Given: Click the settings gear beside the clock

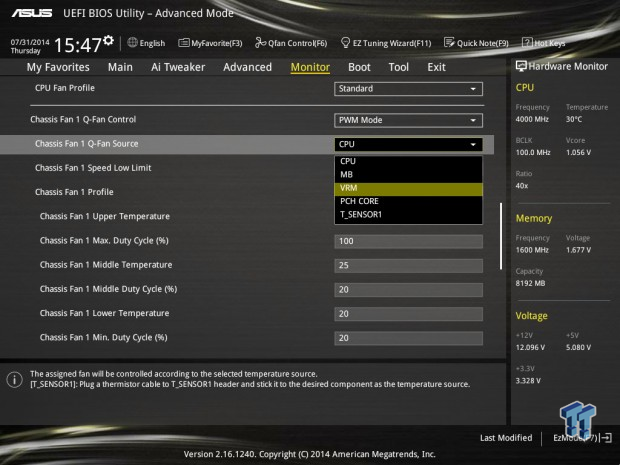Looking at the screenshot, I should (108, 40).
